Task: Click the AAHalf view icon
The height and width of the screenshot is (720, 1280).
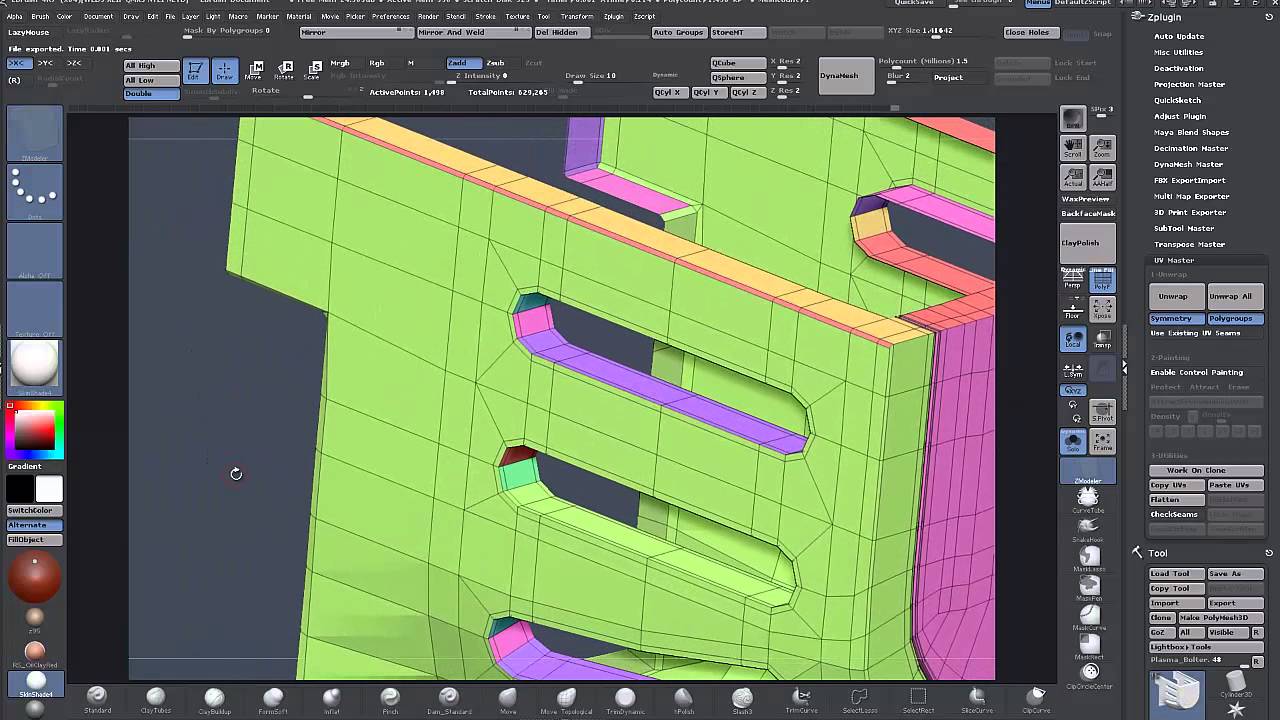Action: coord(1102,178)
